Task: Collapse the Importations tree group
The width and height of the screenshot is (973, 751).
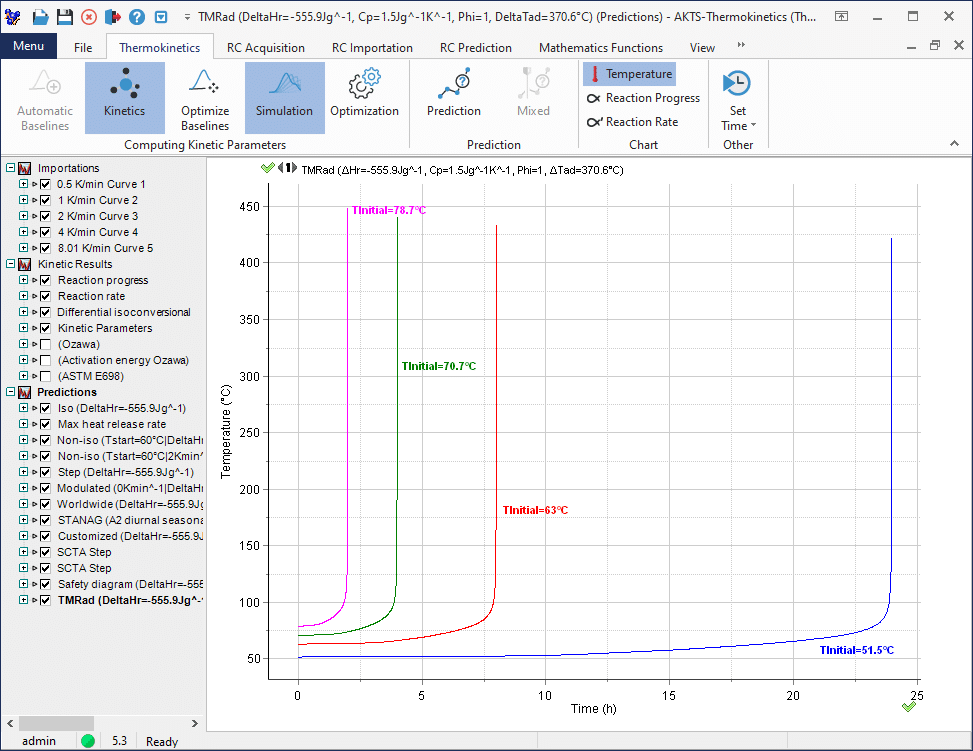Action: coord(10,168)
